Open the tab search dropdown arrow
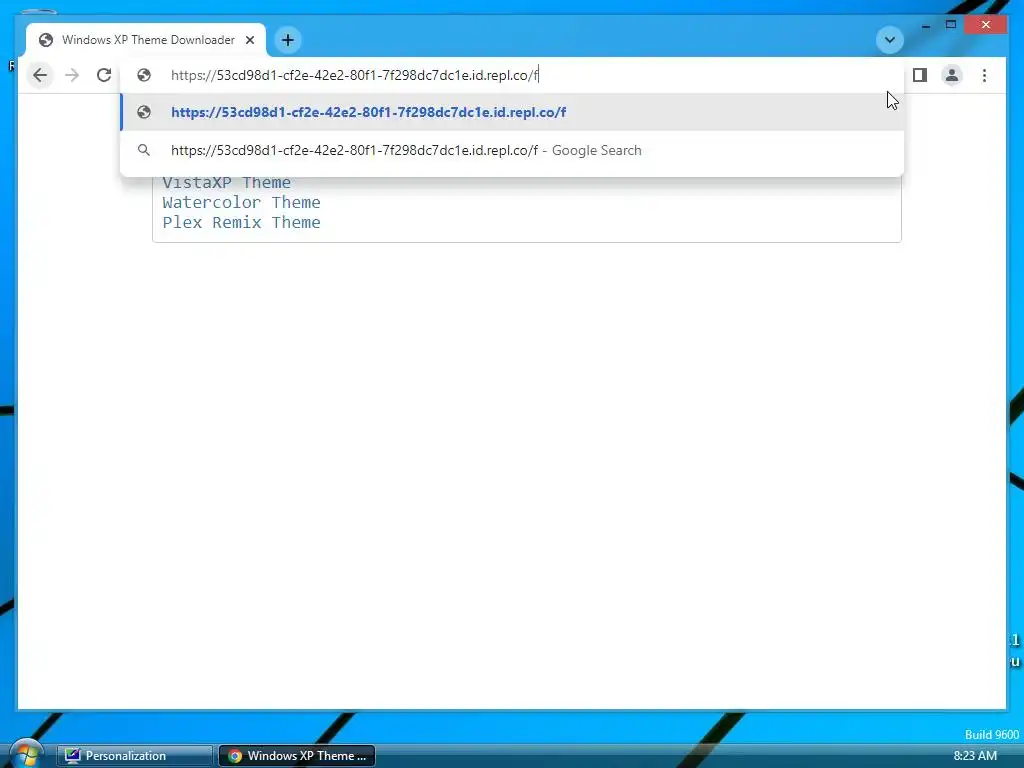Image resolution: width=1024 pixels, height=768 pixels. coord(889,40)
